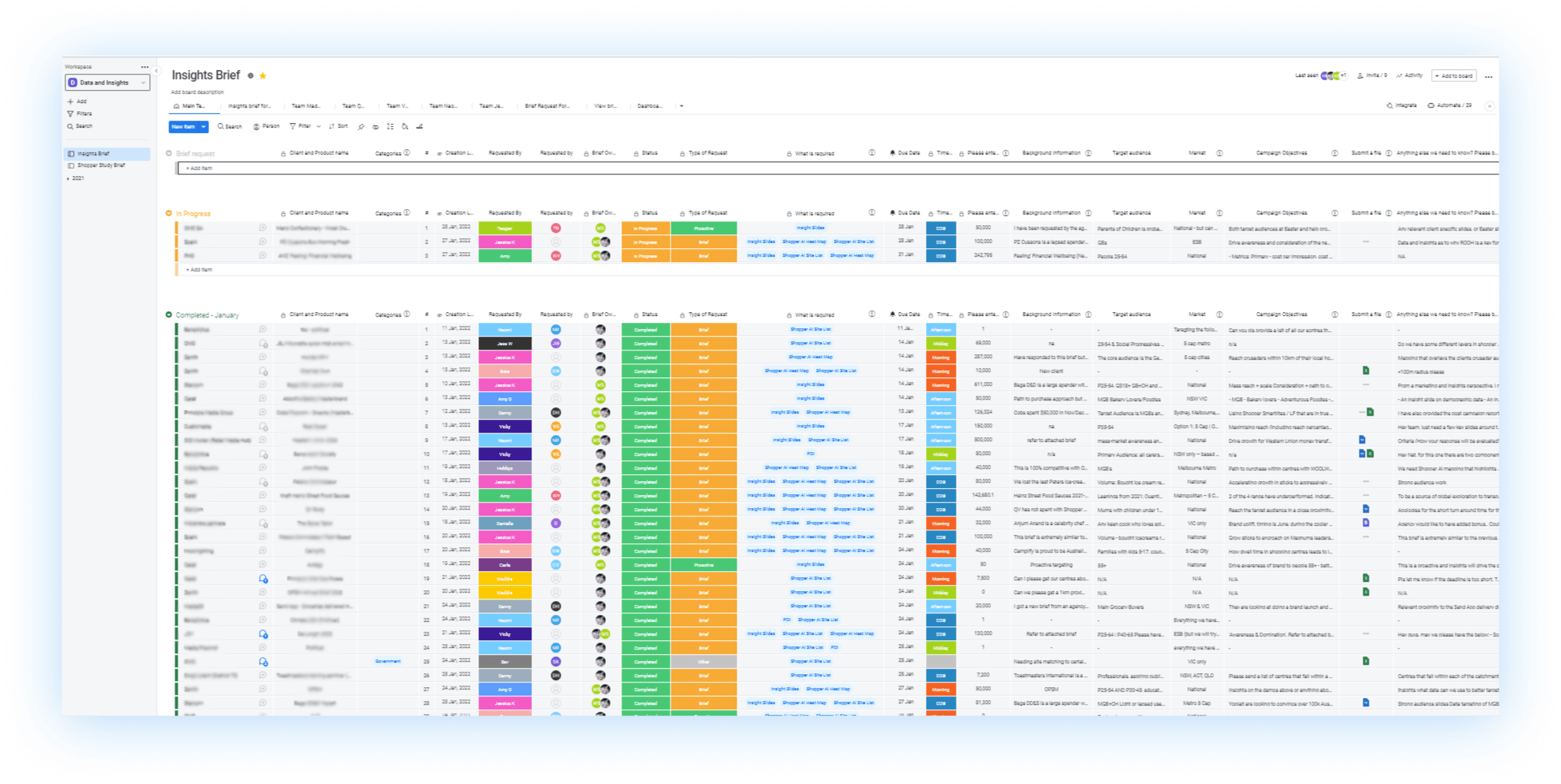
Task: Click Add Item in the Brief request group
Action: pyautogui.click(x=199, y=168)
